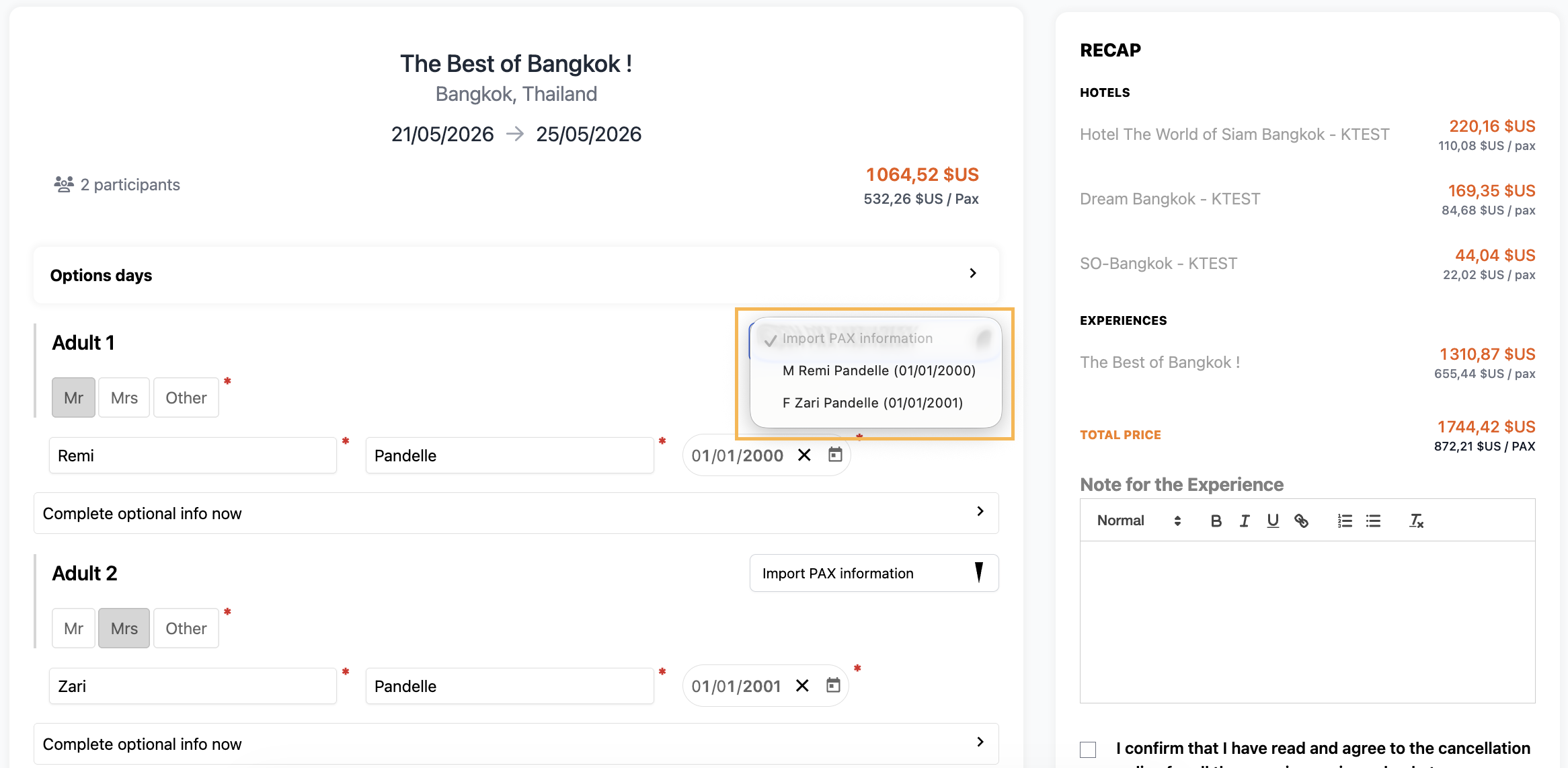
Task: Insert a link in note editor
Action: click(x=1301, y=521)
